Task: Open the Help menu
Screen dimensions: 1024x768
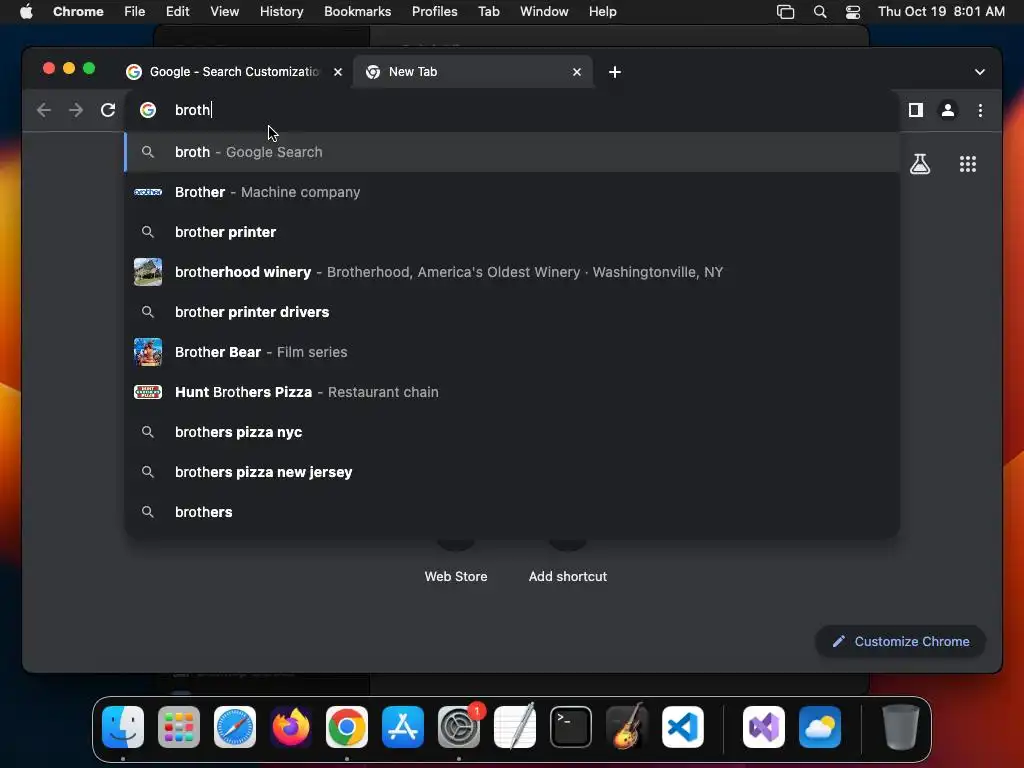Action: click(602, 11)
